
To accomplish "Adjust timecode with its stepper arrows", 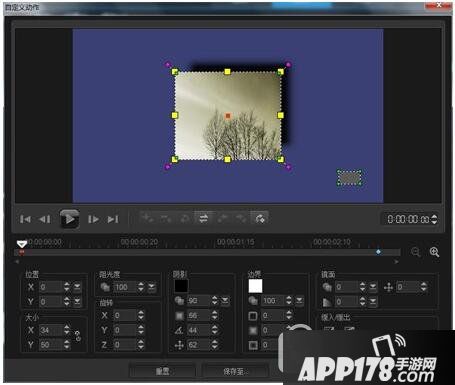I will (x=434, y=219).
